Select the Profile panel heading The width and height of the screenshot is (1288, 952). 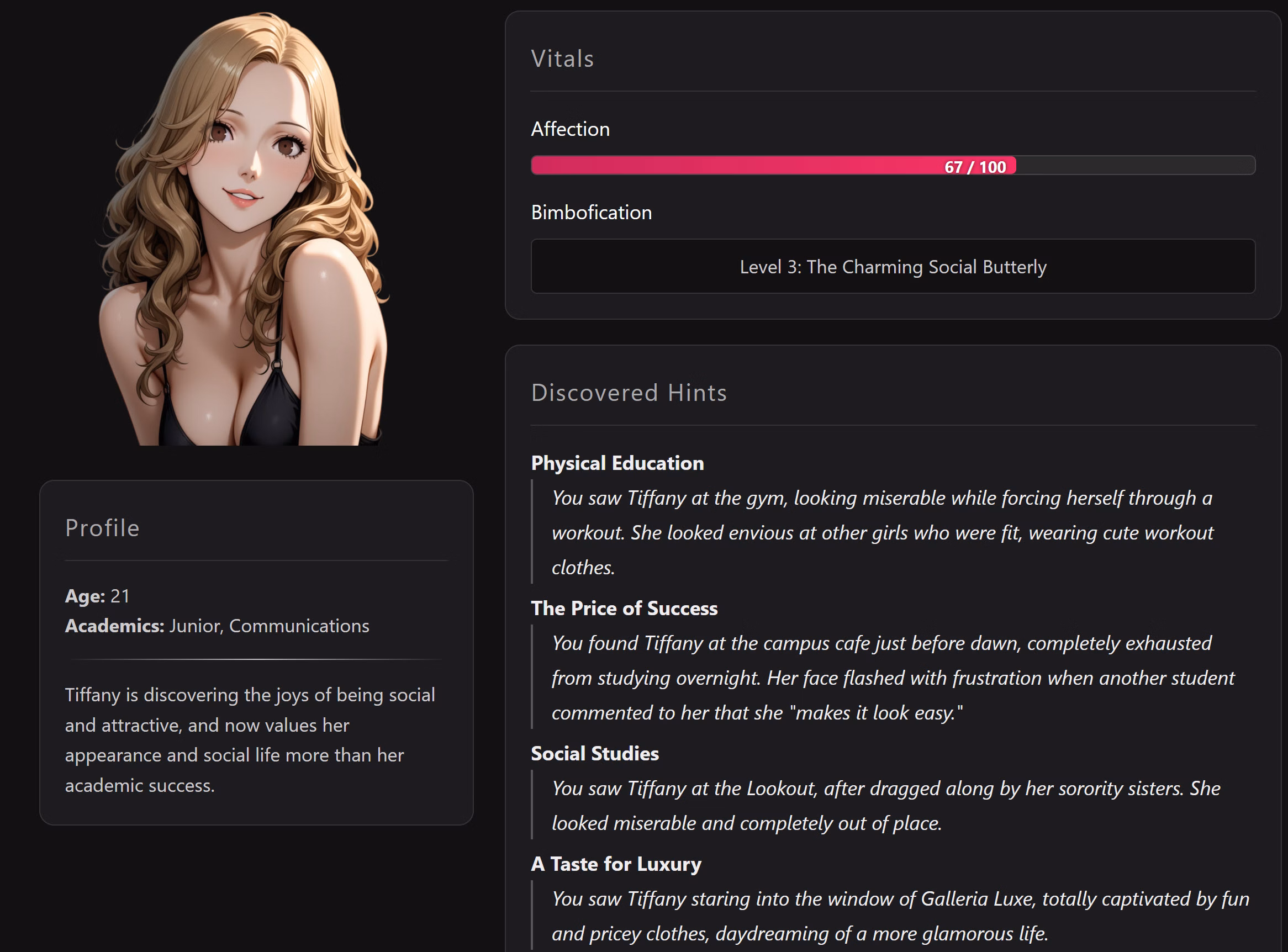[103, 527]
